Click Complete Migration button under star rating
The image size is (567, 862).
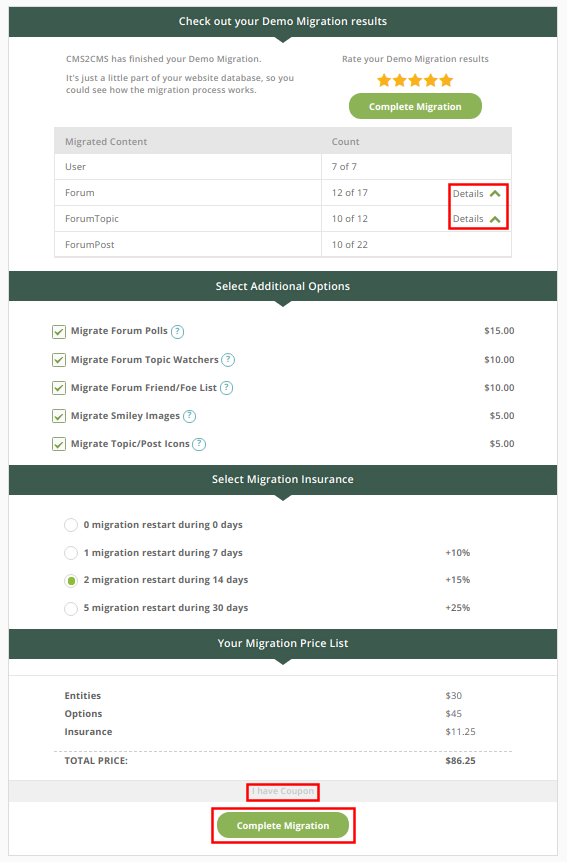tap(415, 107)
